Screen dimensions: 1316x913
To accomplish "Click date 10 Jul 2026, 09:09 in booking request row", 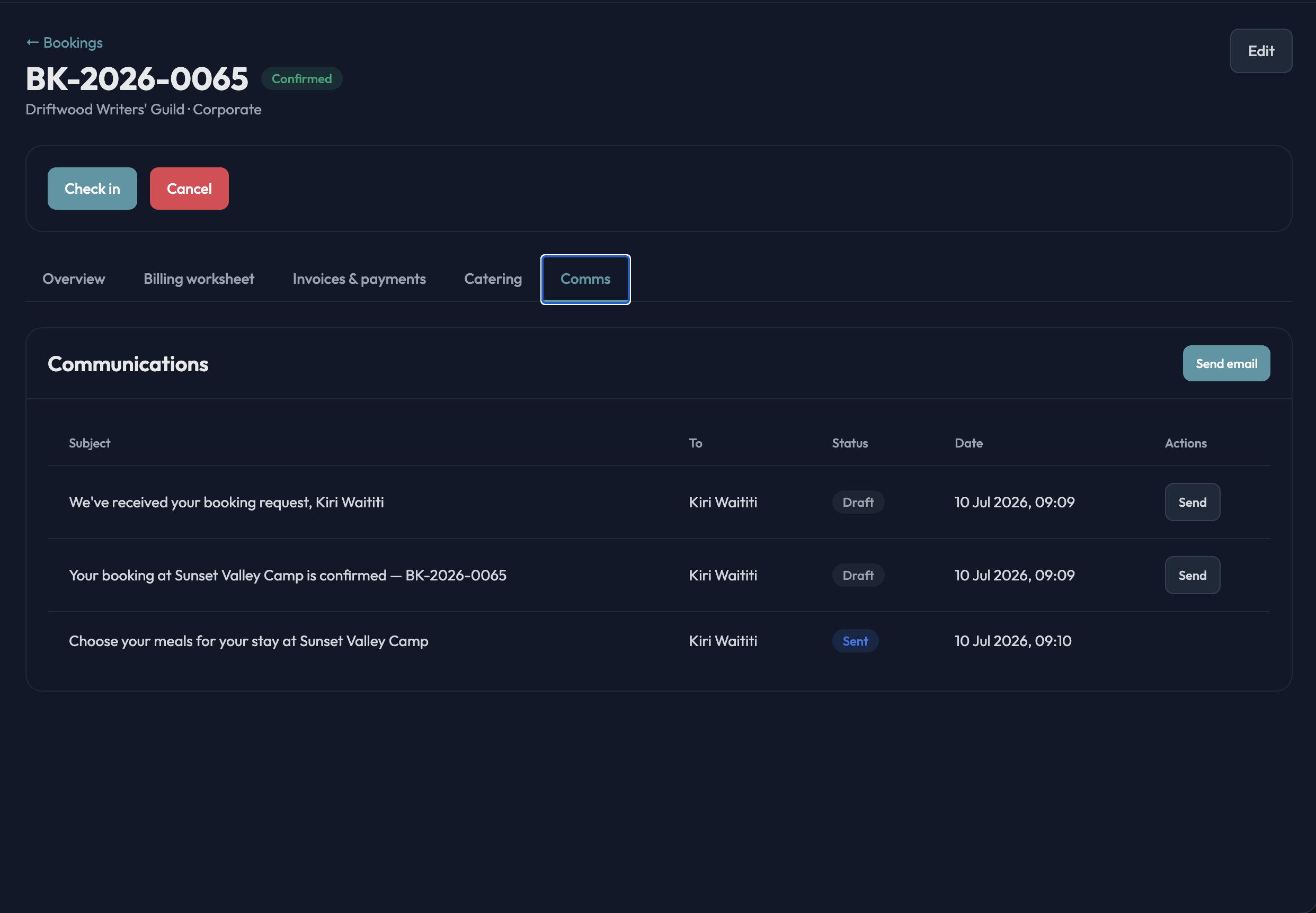I will [1014, 502].
